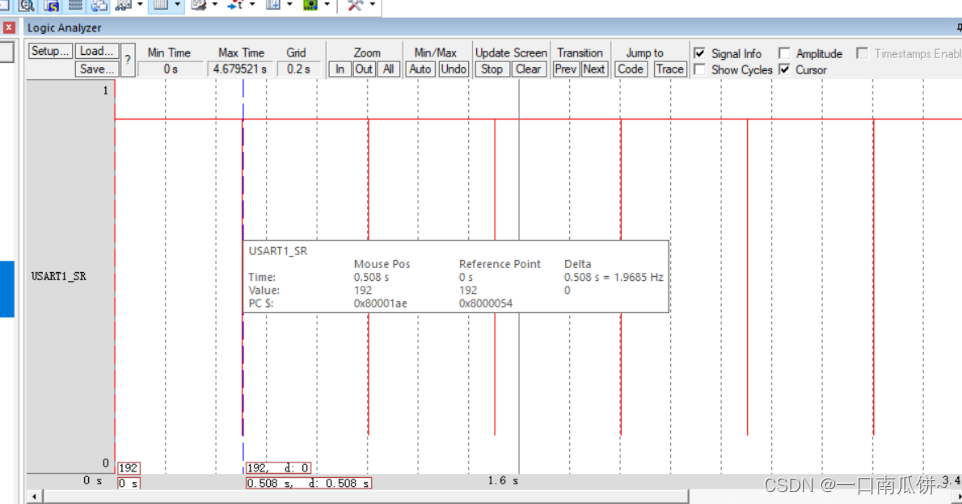962x504 pixels.
Task: Click the reference PC value 0x8000054
Action: [x=486, y=303]
